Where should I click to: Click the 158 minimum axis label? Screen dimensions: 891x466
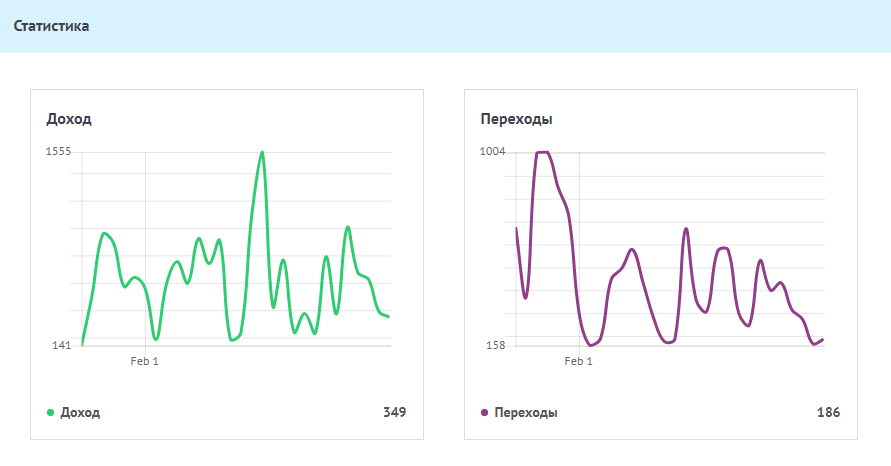[x=494, y=345]
